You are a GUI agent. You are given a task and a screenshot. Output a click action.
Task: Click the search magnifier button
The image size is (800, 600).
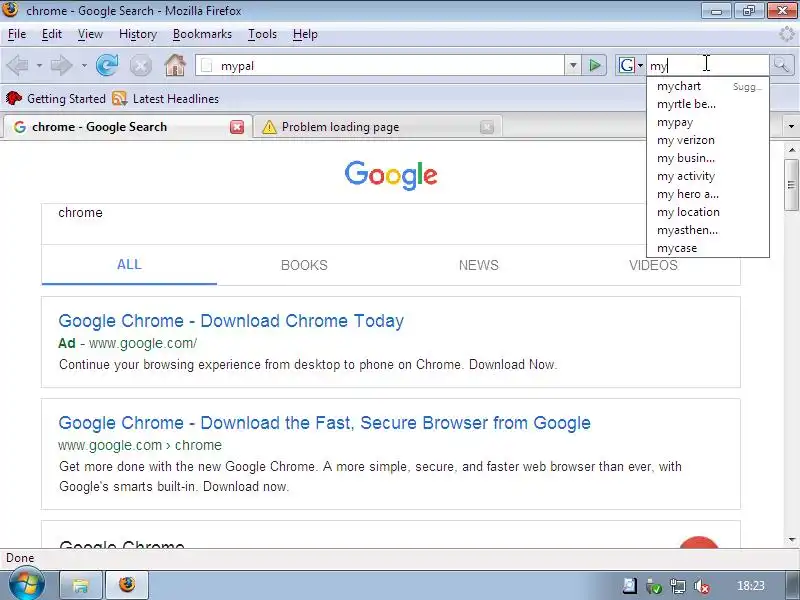coord(781,65)
